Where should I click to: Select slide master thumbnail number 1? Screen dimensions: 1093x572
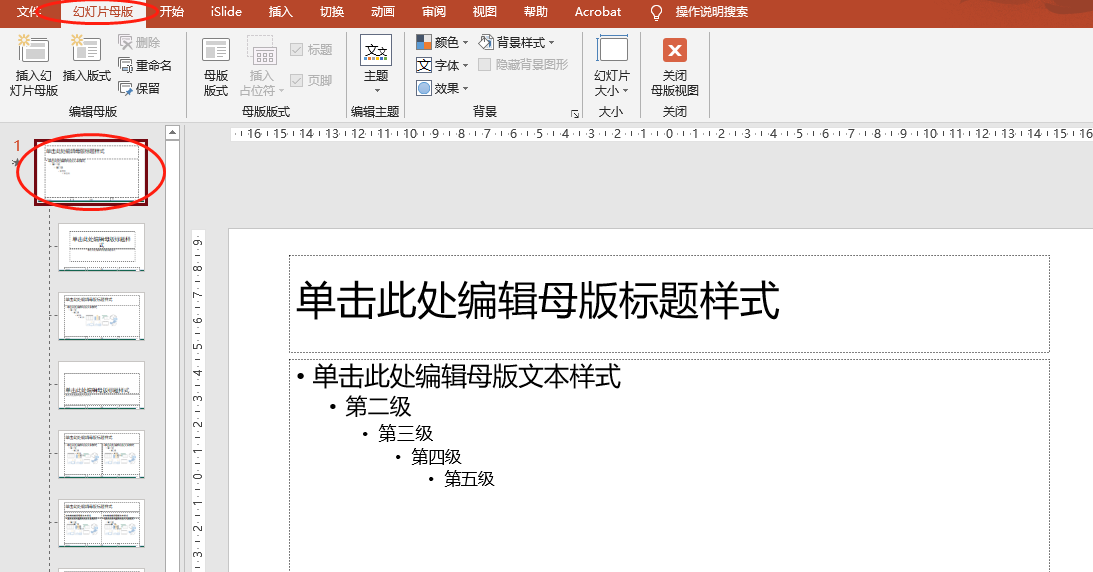coord(91,172)
